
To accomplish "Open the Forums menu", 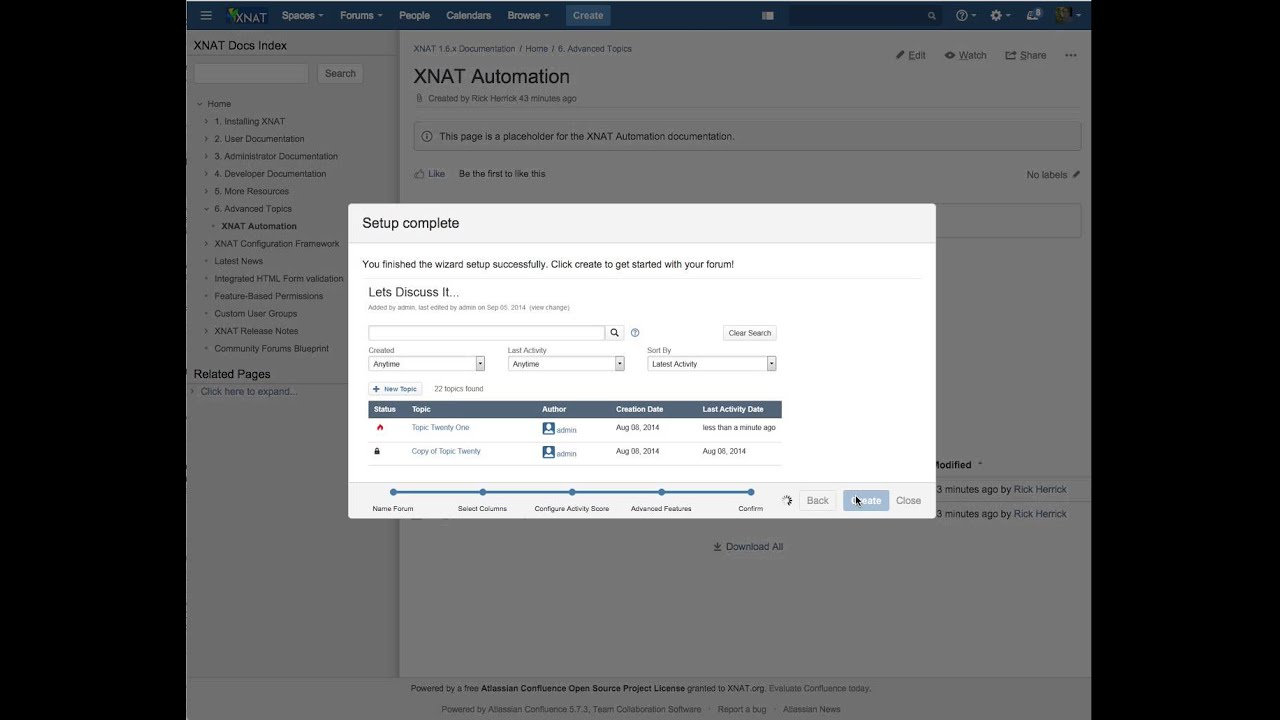I will pyautogui.click(x=361, y=15).
